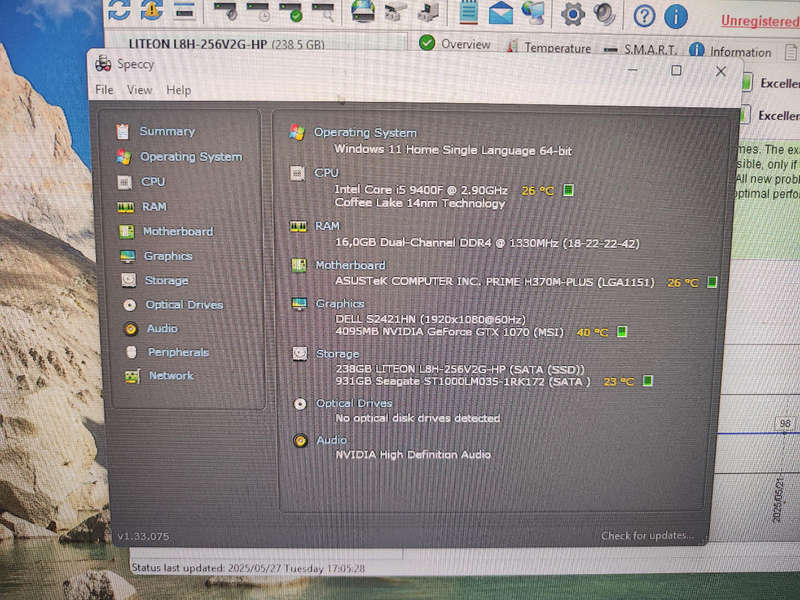The image size is (800, 600).
Task: Click the CPU chip icon in summary panel
Action: coord(297,173)
